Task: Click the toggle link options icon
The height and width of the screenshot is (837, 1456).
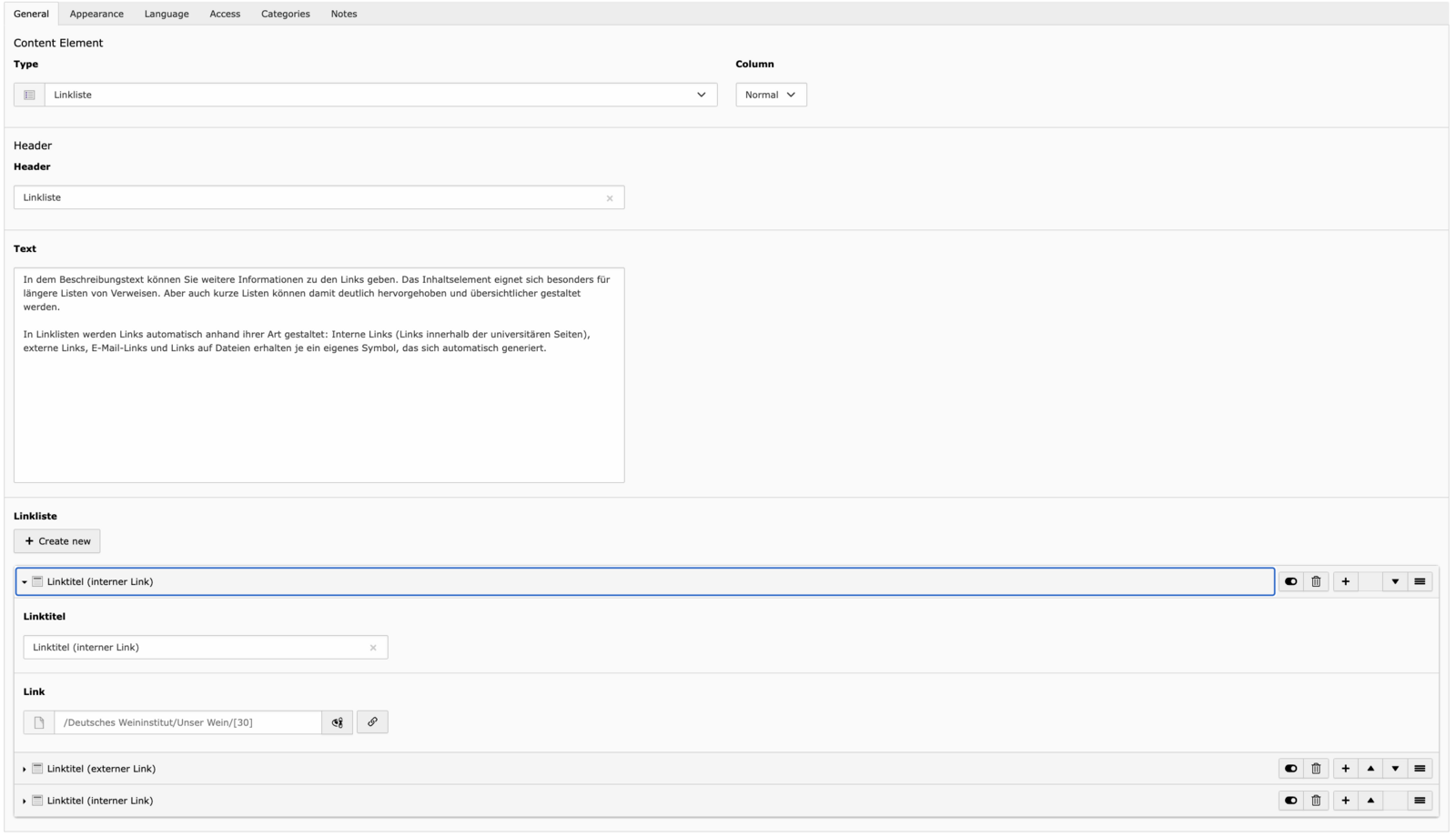Action: click(x=337, y=722)
